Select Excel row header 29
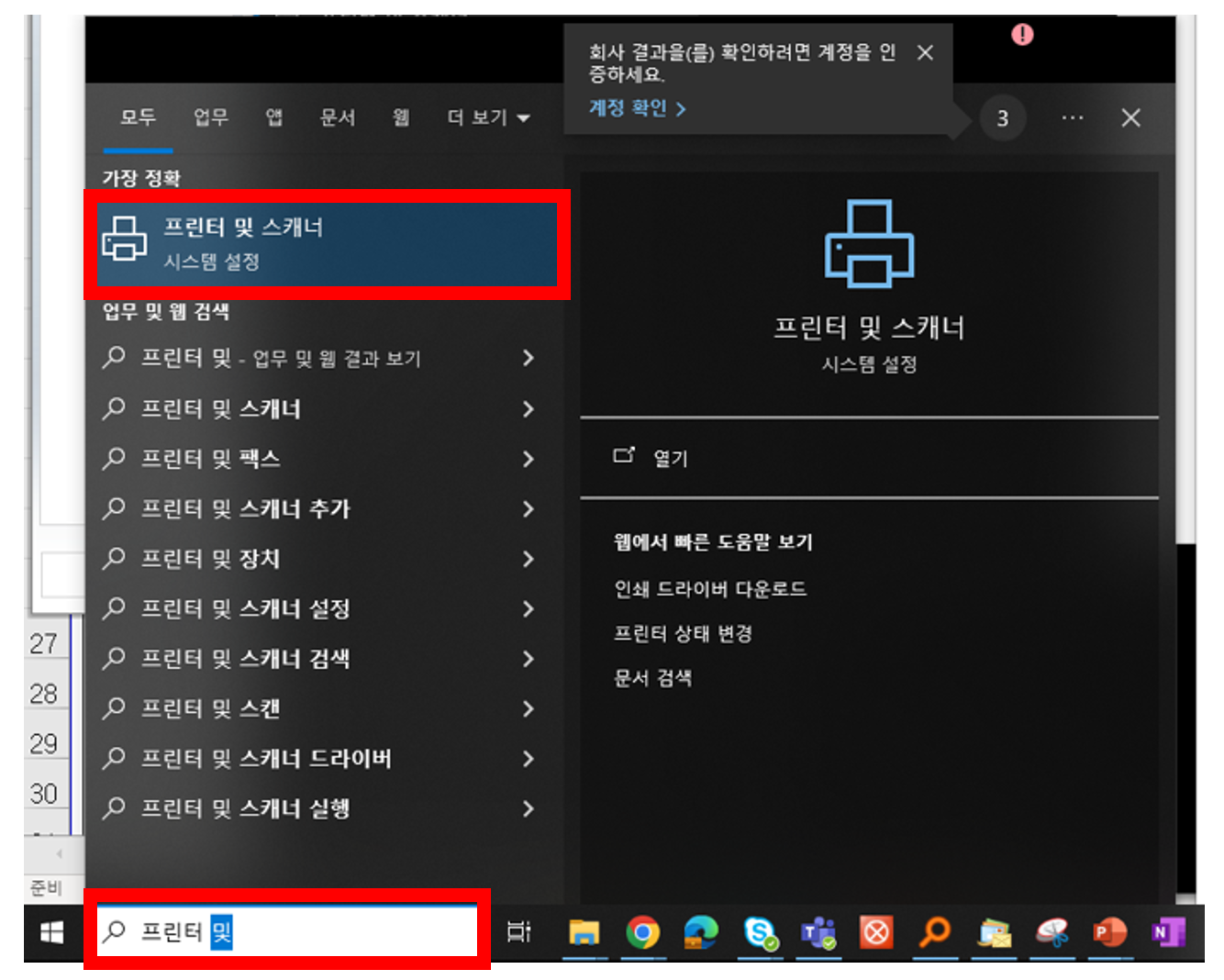1224x980 pixels. (x=46, y=742)
